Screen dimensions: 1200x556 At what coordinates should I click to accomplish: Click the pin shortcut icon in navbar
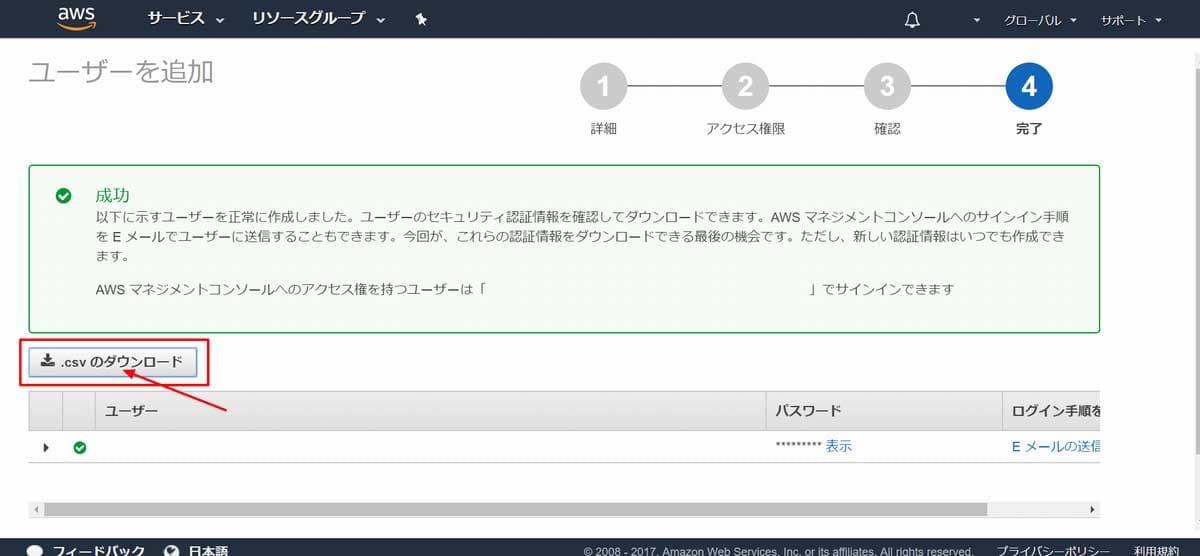coord(421,19)
